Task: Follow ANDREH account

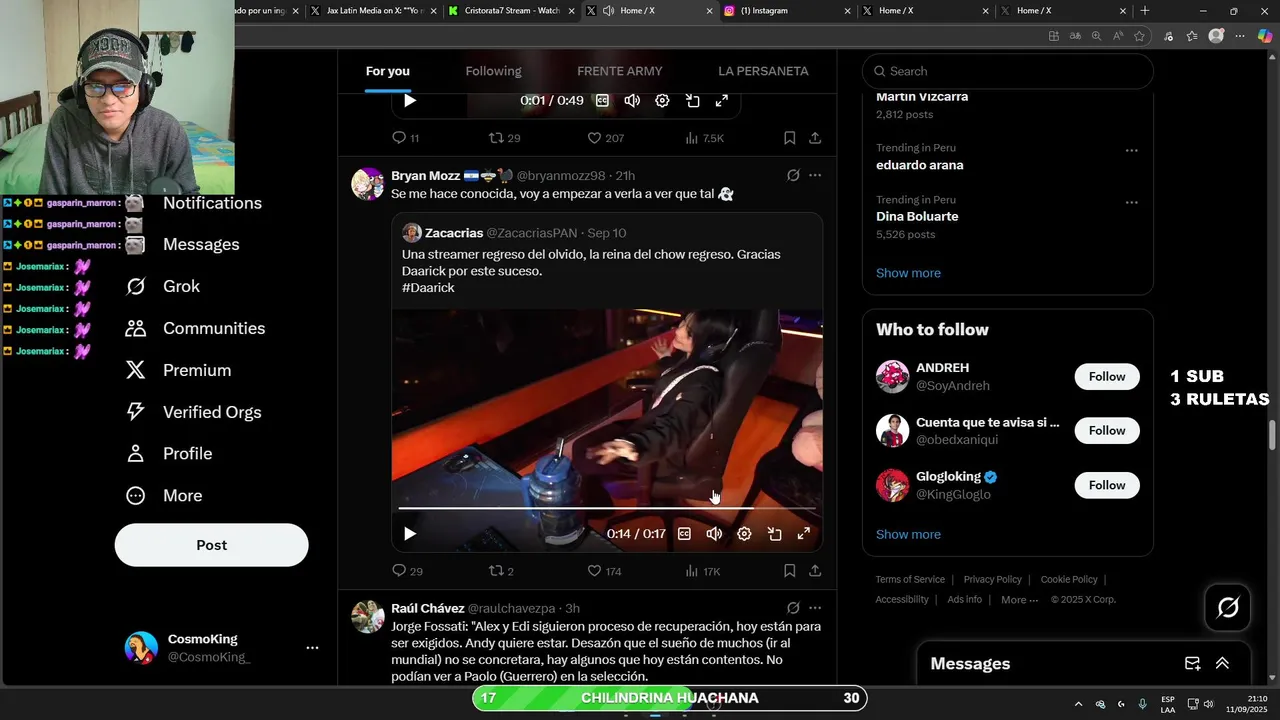Action: pos(1107,377)
